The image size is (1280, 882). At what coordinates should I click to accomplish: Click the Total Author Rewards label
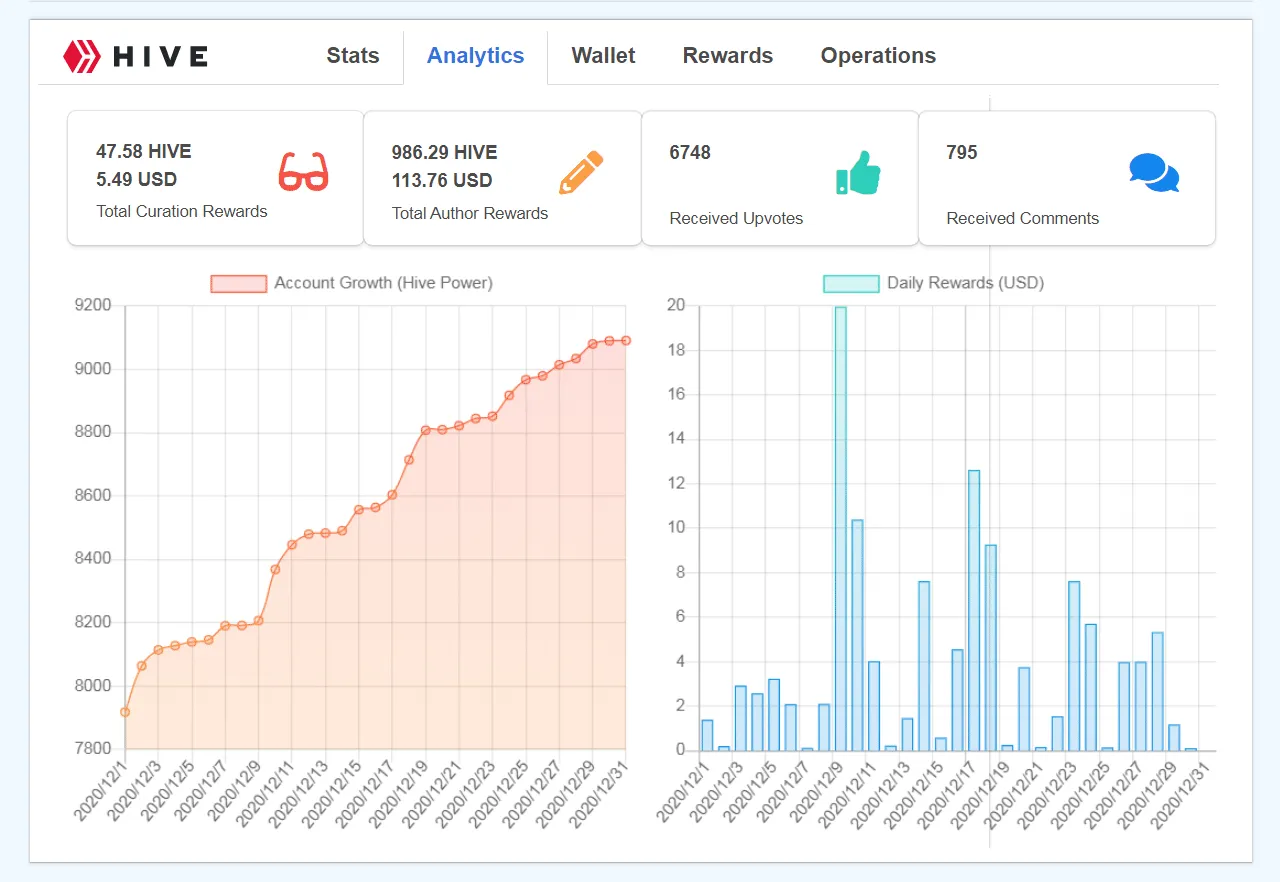[x=470, y=213]
